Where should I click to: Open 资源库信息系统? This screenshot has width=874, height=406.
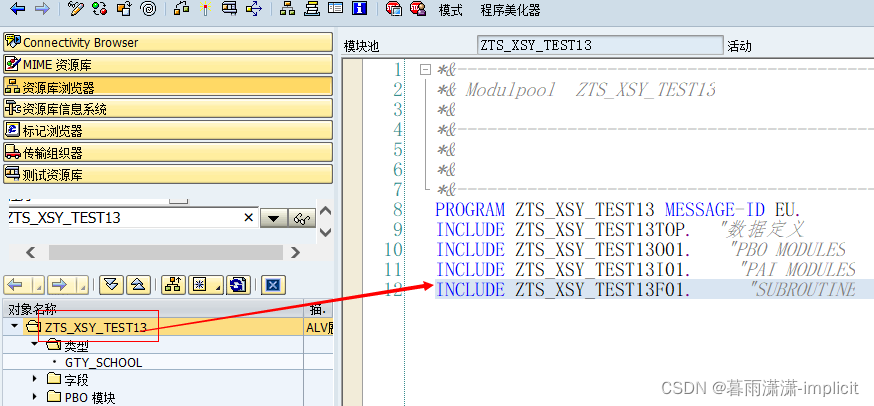pos(168,108)
